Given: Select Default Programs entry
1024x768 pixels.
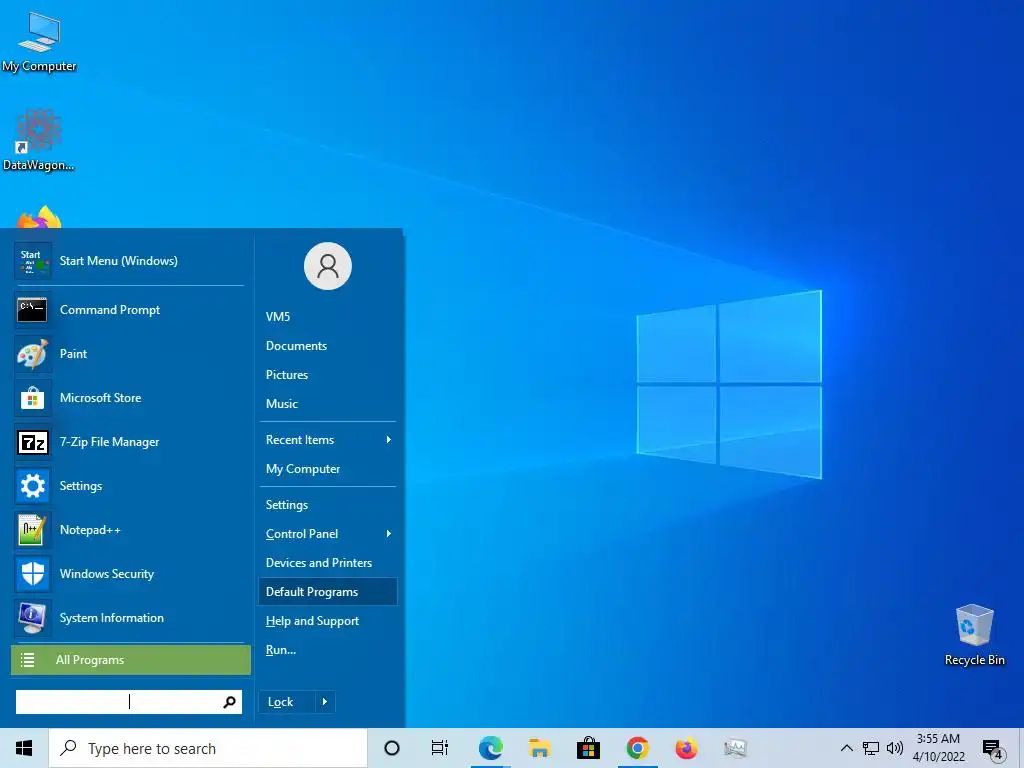Looking at the screenshot, I should (x=328, y=592).
